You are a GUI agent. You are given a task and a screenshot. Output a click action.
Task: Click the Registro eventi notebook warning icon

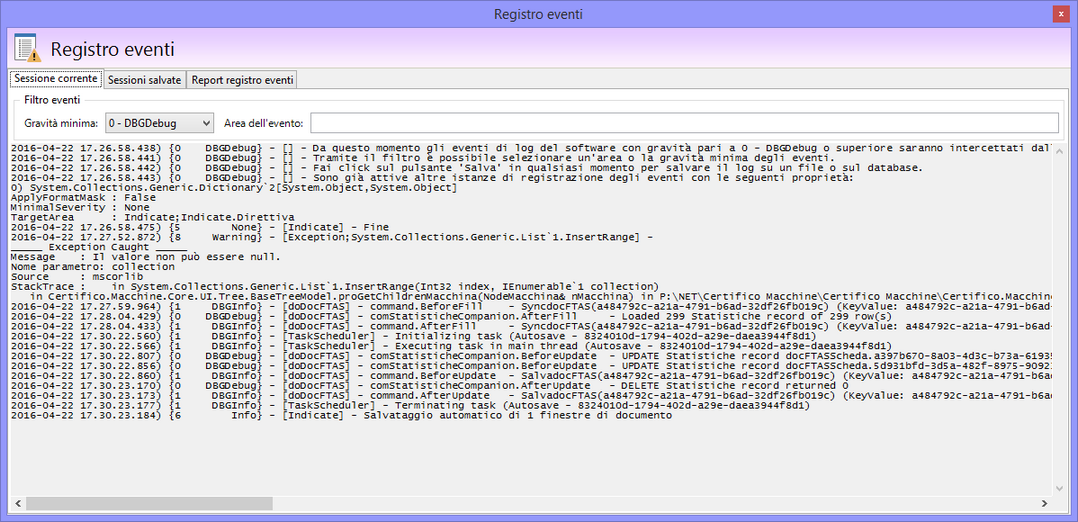(x=27, y=49)
